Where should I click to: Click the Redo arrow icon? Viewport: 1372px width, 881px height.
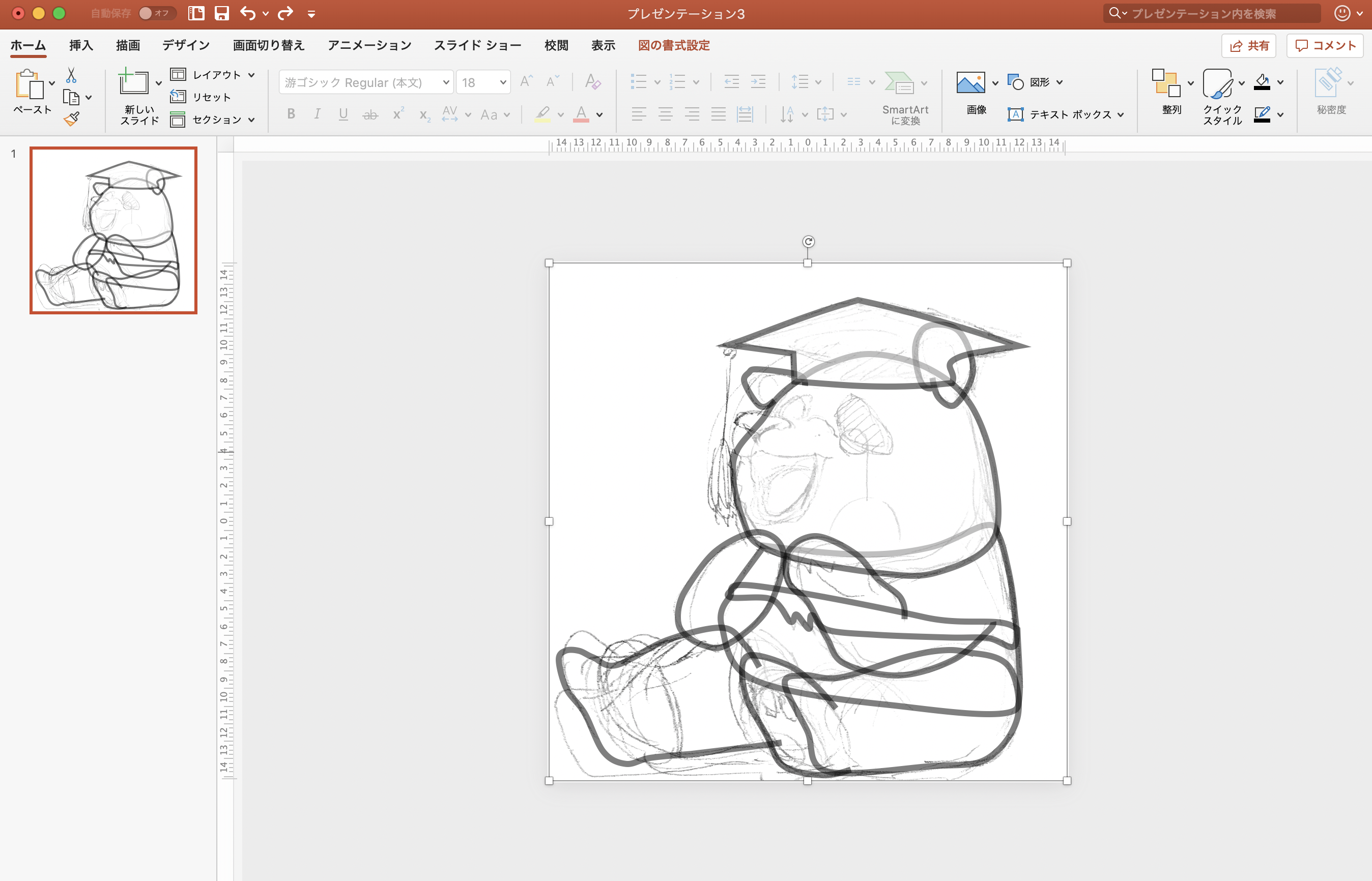click(285, 13)
